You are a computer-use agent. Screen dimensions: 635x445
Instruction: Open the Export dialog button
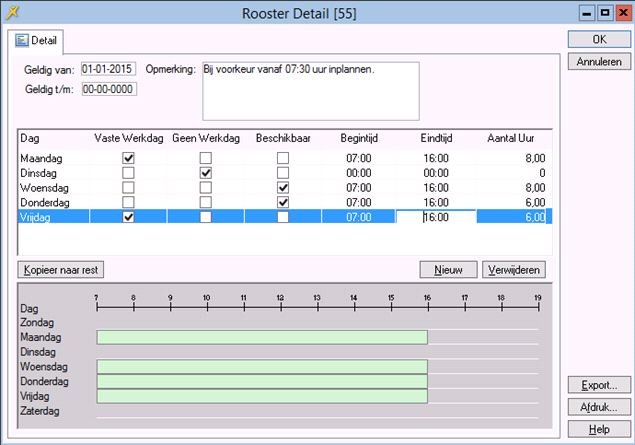tap(598, 385)
